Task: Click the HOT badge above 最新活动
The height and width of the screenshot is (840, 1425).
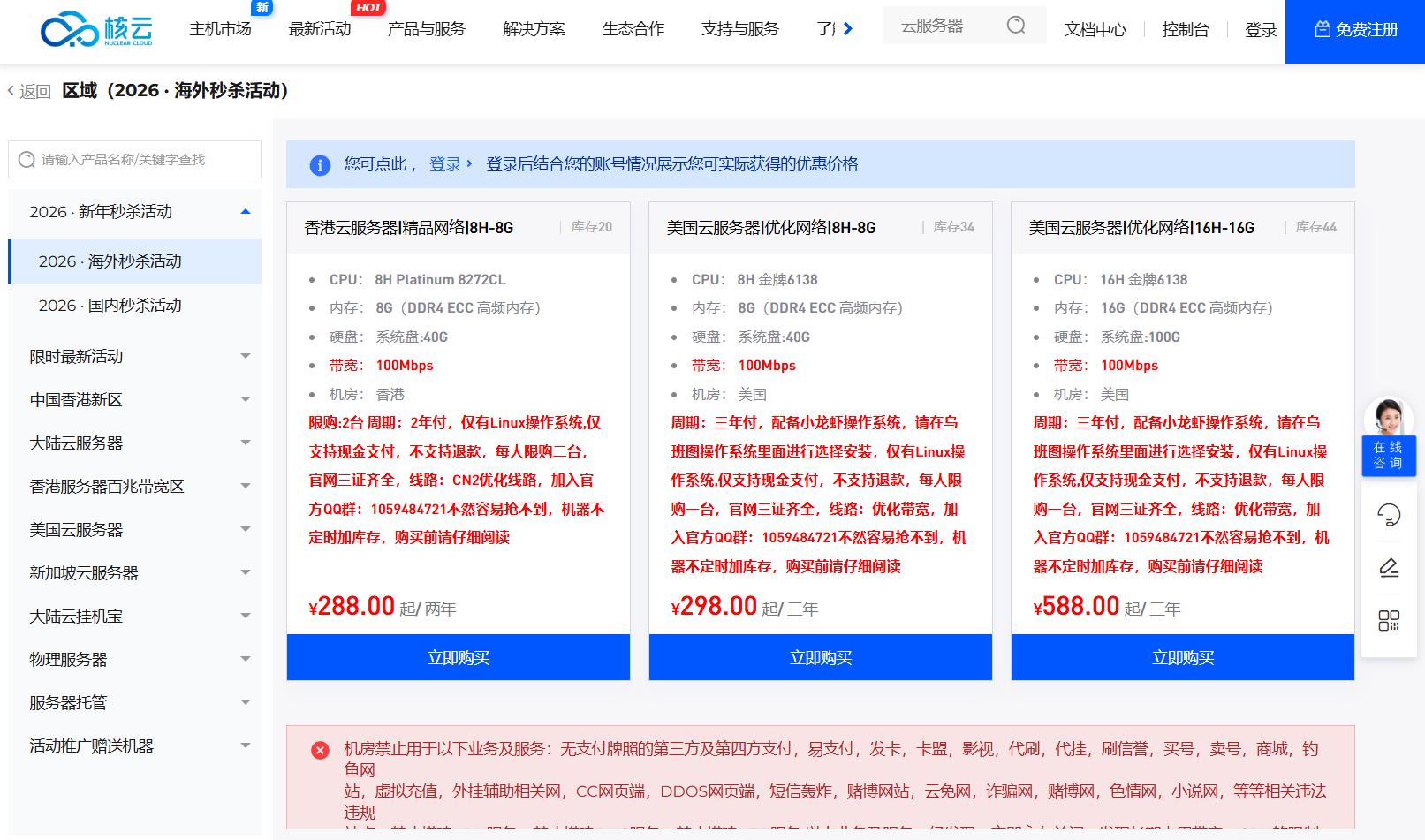Action: click(368, 8)
